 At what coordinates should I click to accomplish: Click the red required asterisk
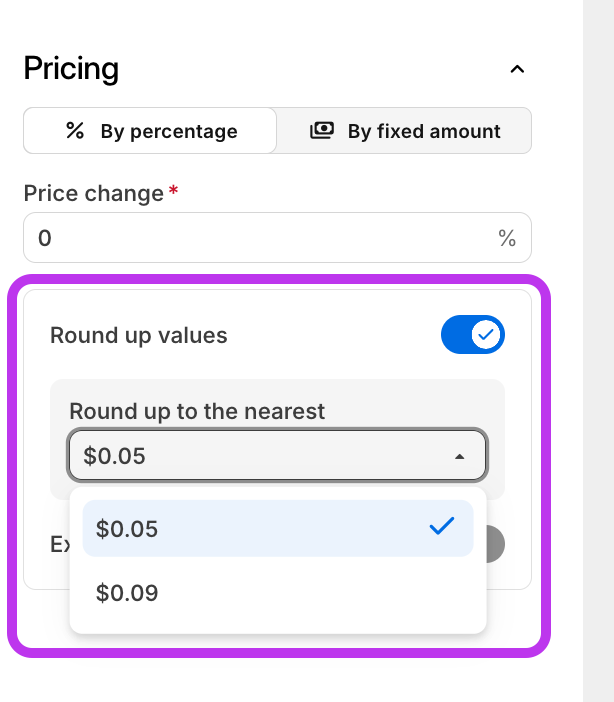click(x=173, y=190)
